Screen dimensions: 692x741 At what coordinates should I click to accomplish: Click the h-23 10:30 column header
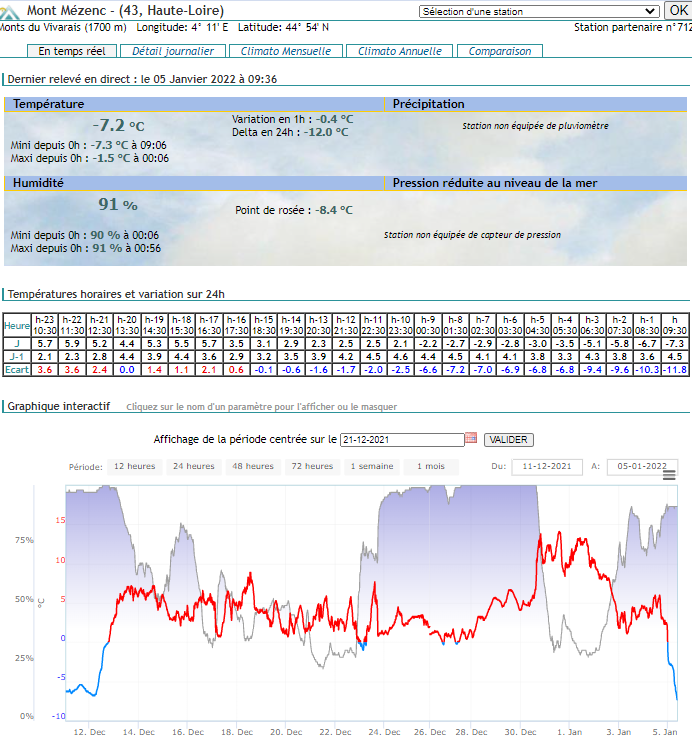pyautogui.click(x=44, y=326)
